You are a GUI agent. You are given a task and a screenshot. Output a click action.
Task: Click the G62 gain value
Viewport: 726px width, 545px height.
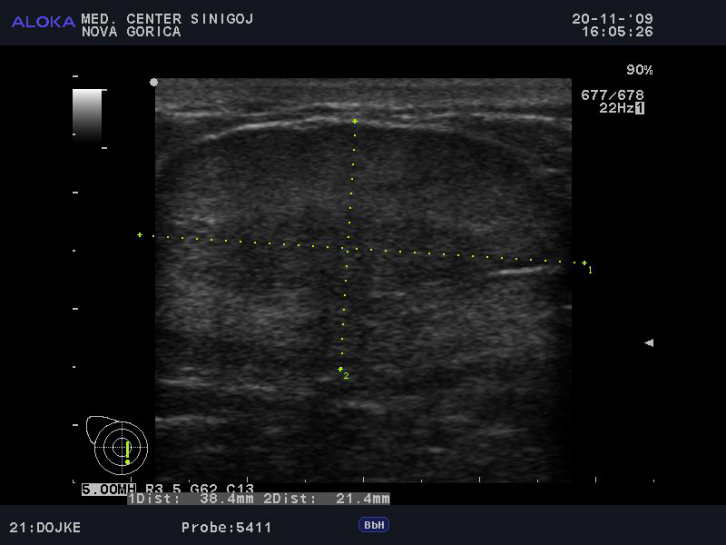click(x=203, y=489)
